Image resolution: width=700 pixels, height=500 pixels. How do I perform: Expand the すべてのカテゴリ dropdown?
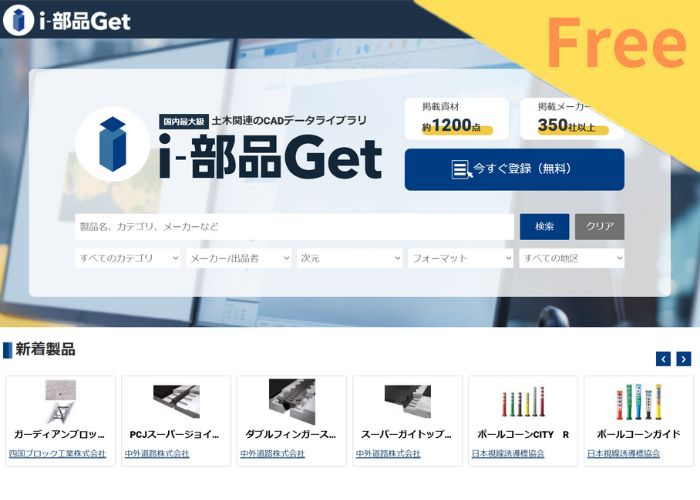coord(128,258)
